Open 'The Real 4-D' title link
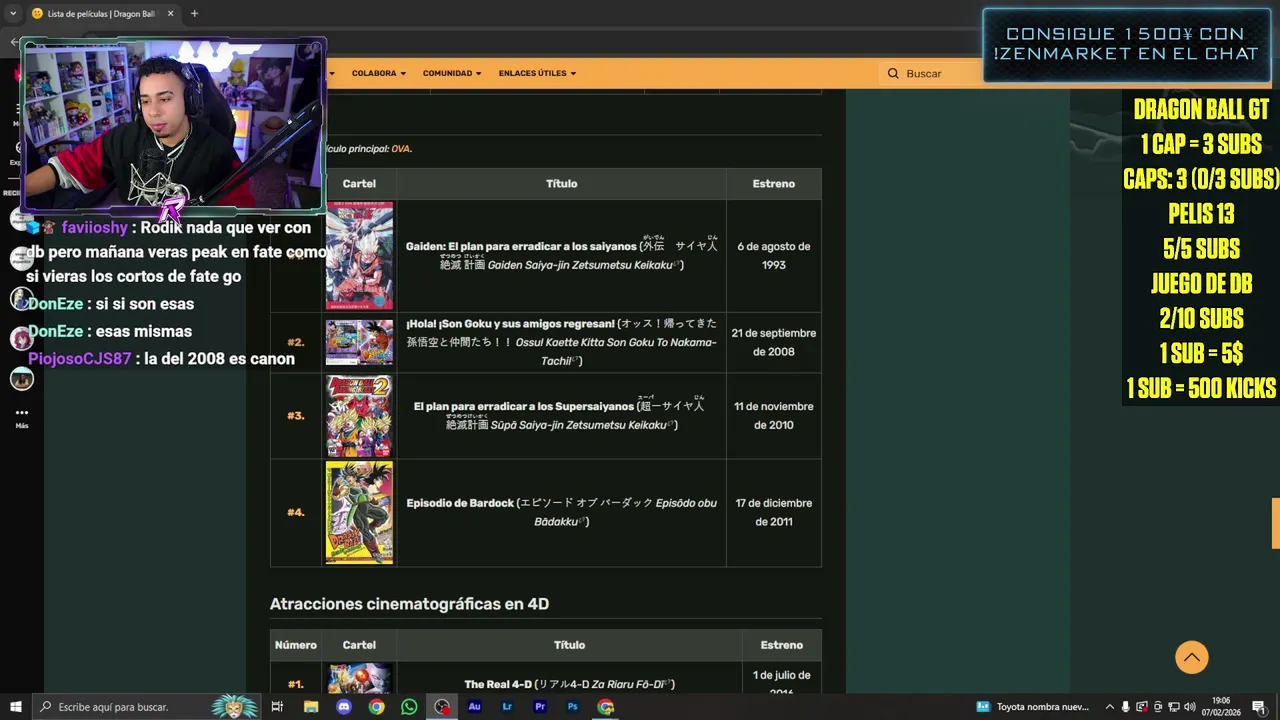 498,684
